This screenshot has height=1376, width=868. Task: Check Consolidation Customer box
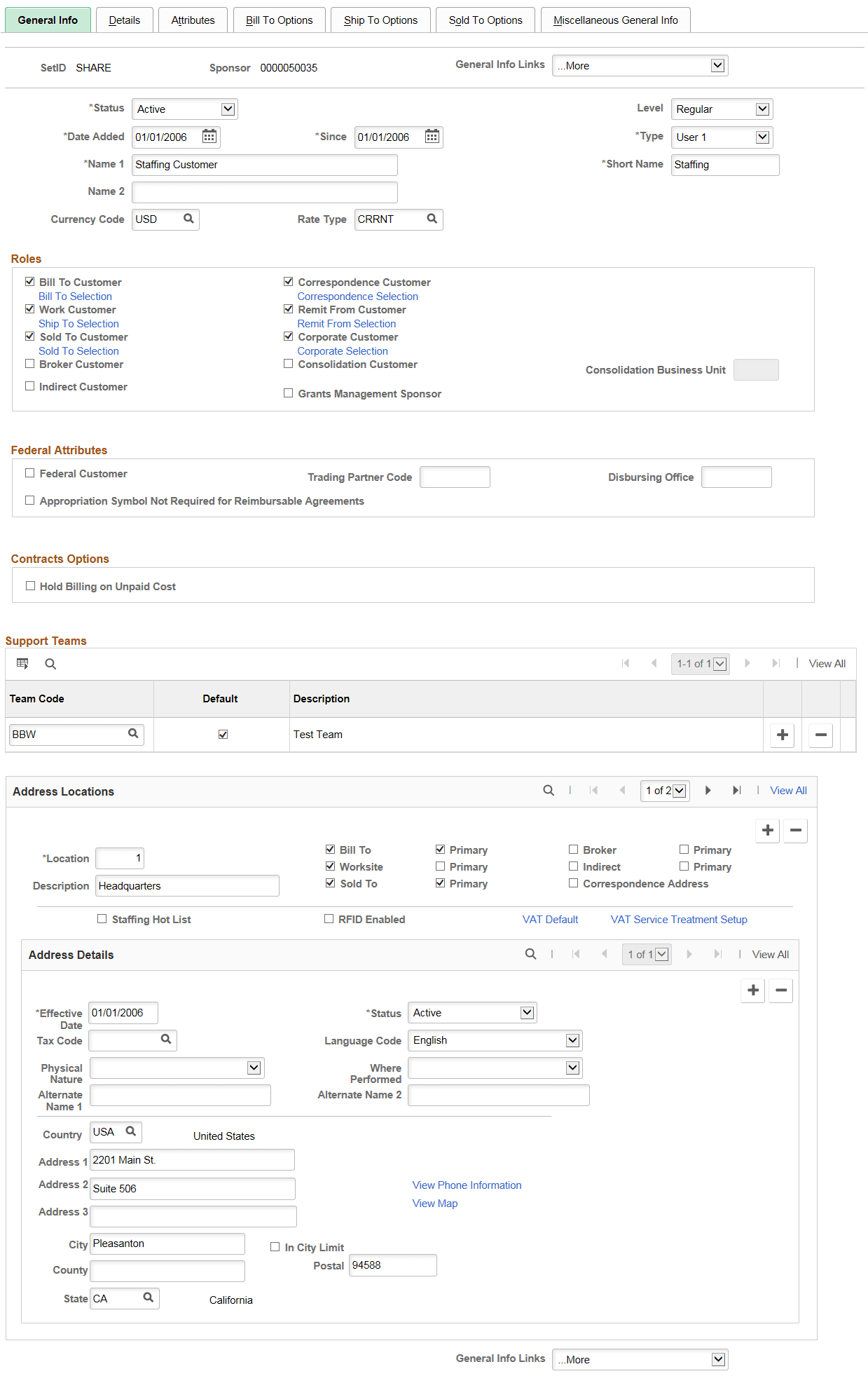pyautogui.click(x=288, y=364)
